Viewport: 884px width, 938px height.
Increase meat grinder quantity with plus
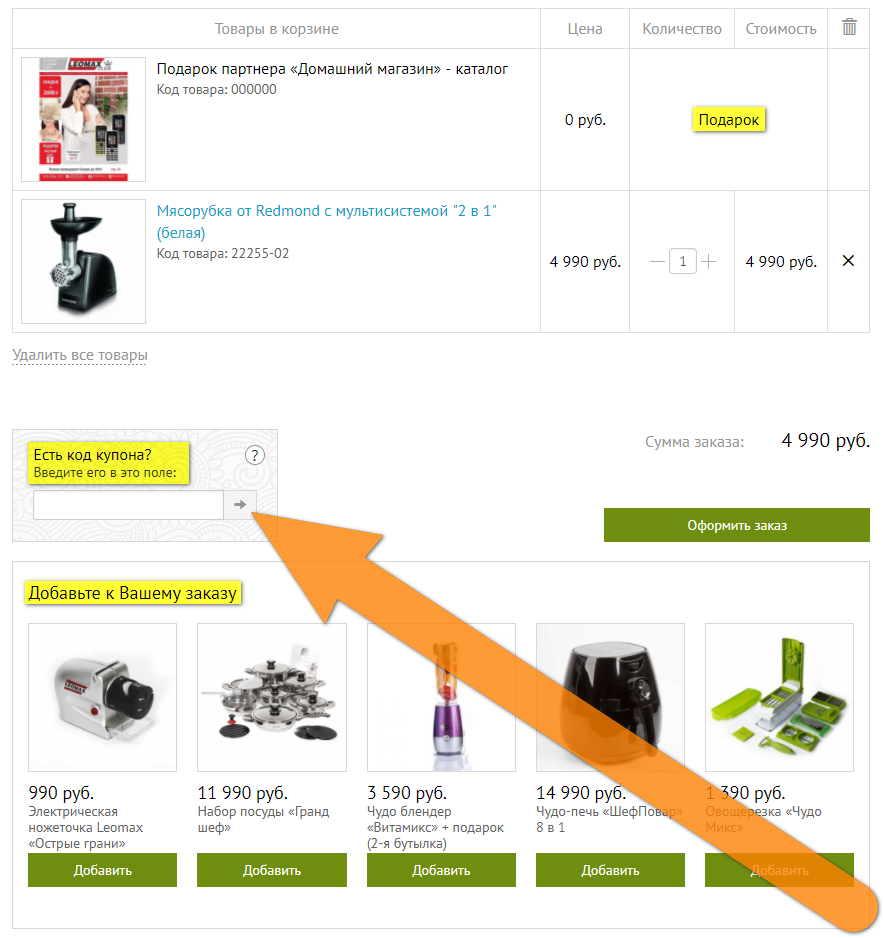[708, 261]
